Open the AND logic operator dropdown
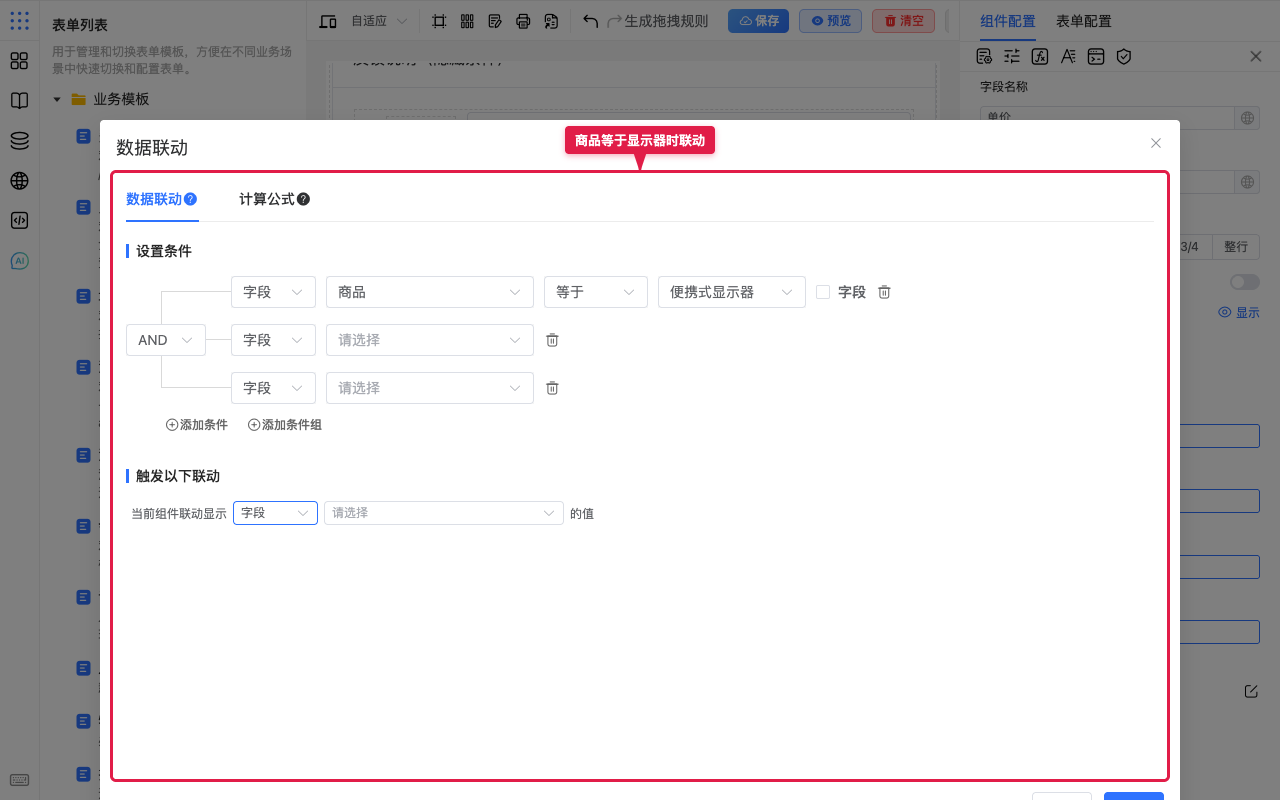The height and width of the screenshot is (800, 1280). coord(166,340)
